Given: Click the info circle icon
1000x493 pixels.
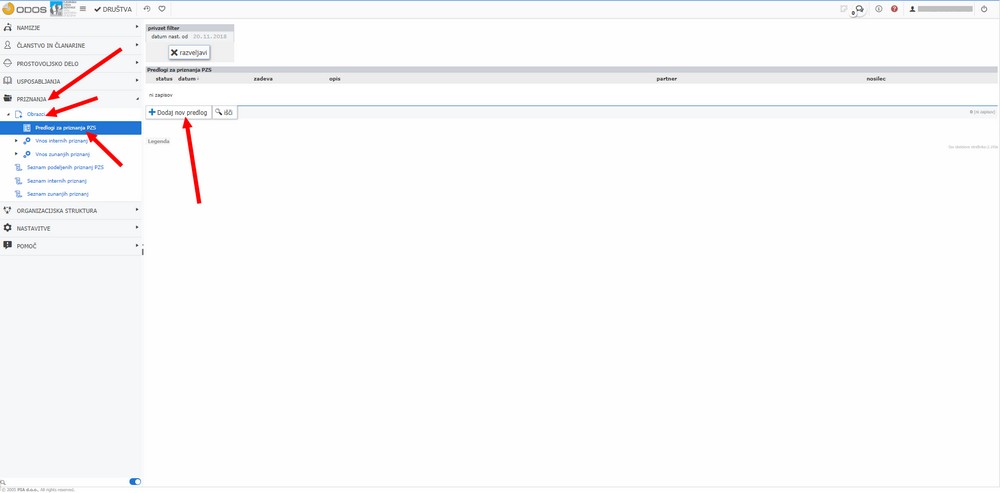Looking at the screenshot, I should [878, 9].
